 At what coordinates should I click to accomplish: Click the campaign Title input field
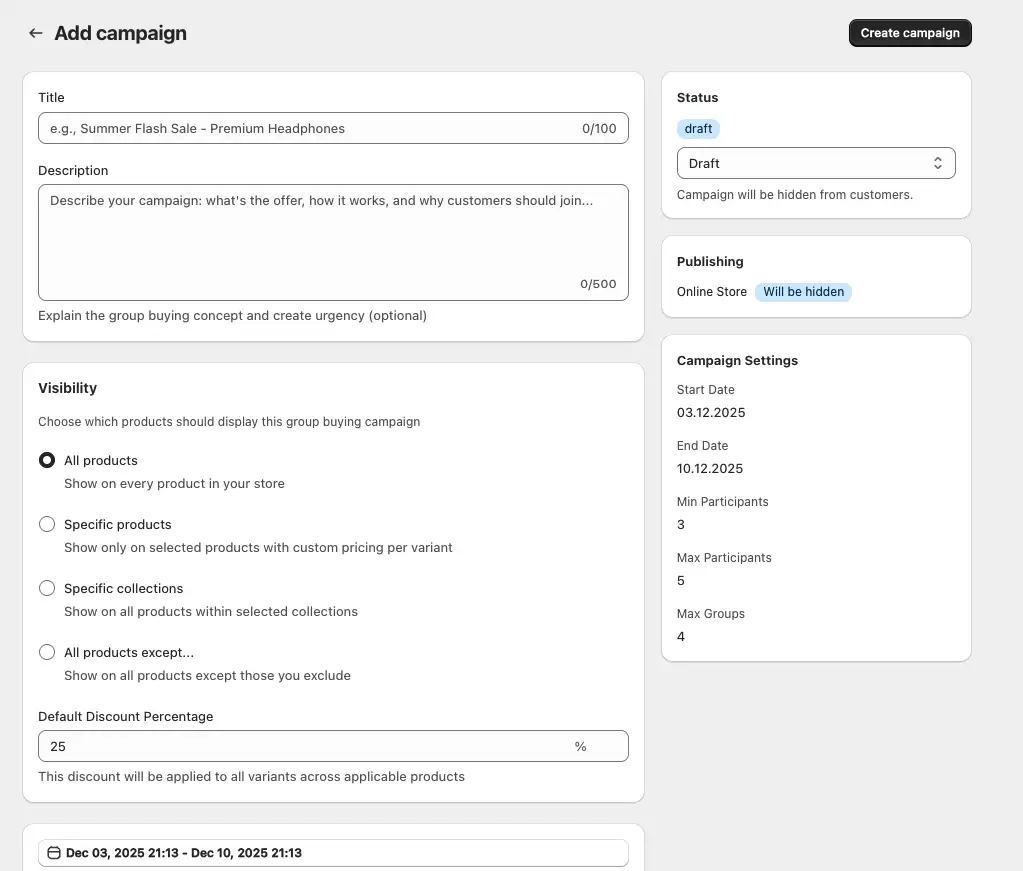point(333,128)
